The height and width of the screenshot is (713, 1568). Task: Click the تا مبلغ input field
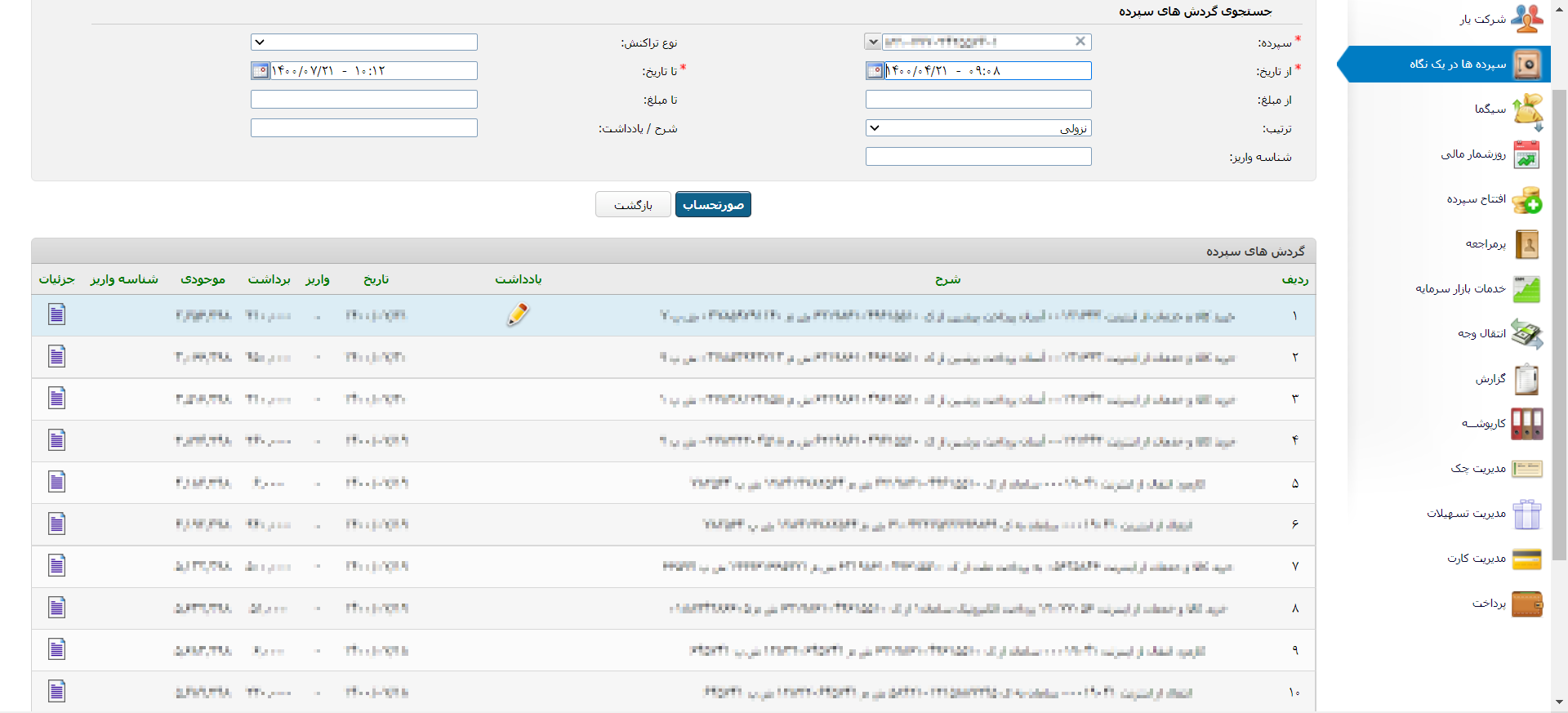pyautogui.click(x=363, y=100)
